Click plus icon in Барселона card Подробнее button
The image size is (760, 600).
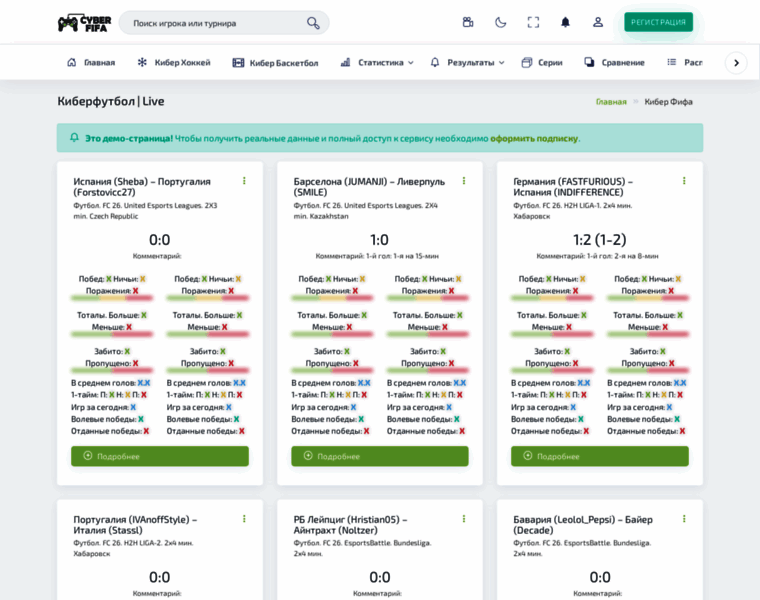point(308,456)
